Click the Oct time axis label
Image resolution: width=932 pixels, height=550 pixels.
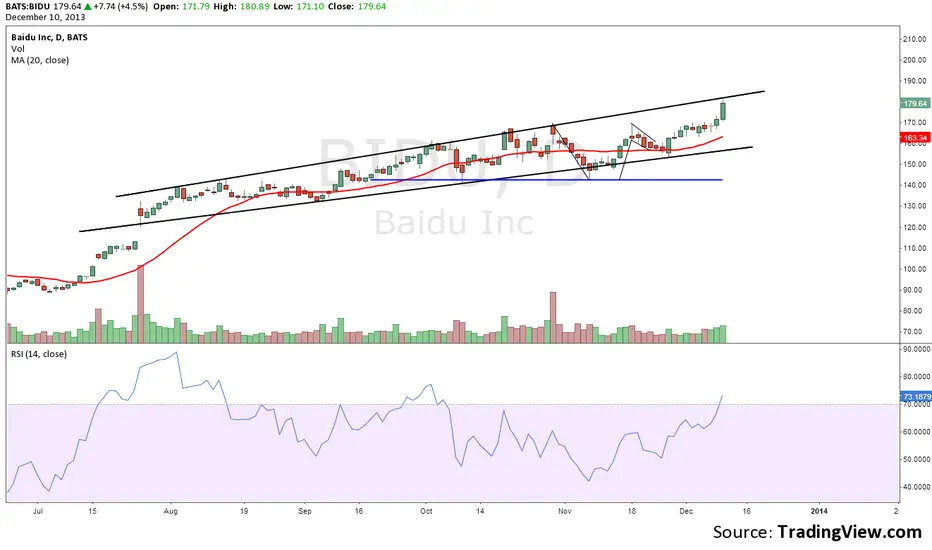coord(426,511)
